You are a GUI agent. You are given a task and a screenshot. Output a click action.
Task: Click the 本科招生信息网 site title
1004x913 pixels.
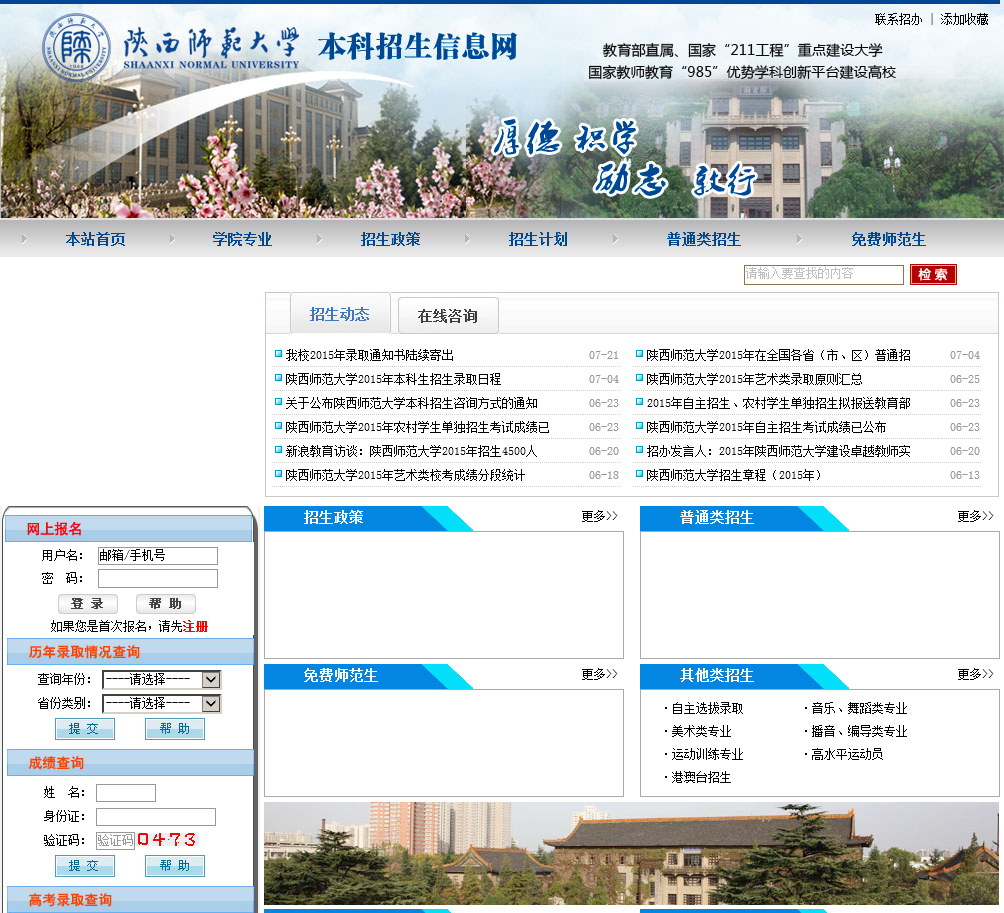pos(417,47)
